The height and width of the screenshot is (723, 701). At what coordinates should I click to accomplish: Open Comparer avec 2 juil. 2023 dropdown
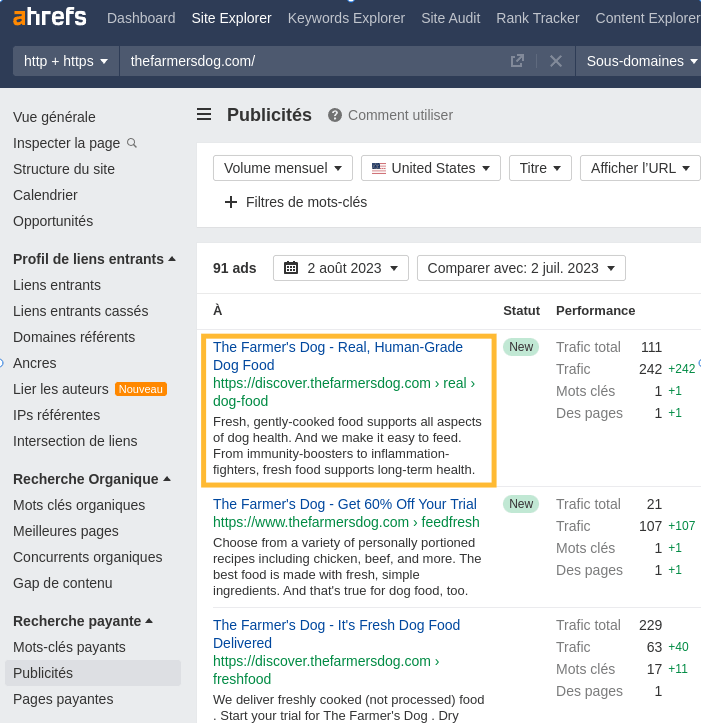(x=521, y=268)
